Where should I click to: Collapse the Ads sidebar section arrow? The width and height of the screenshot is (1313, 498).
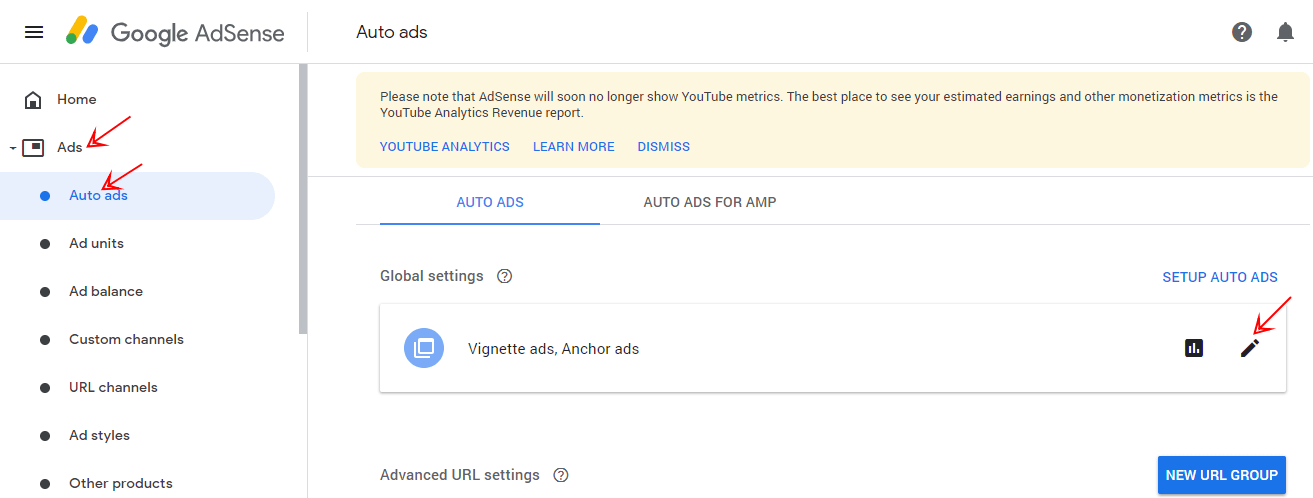point(12,148)
